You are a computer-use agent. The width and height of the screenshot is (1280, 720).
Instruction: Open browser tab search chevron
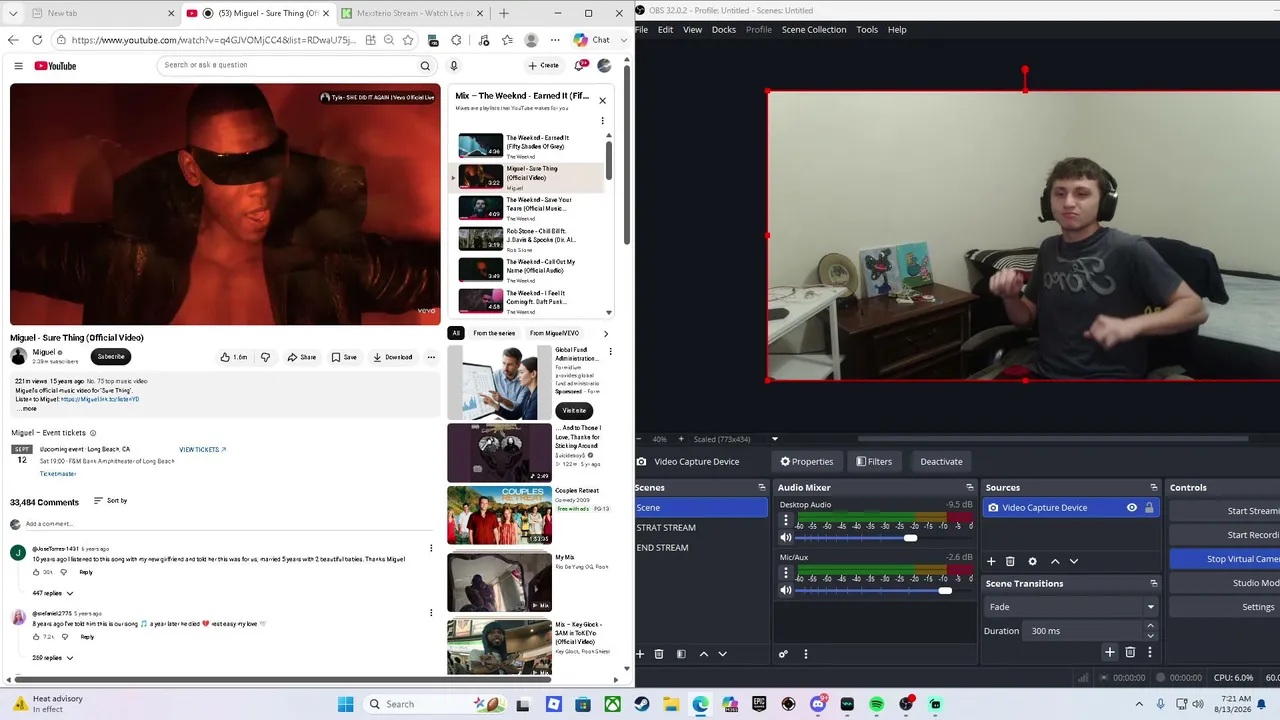(13, 13)
